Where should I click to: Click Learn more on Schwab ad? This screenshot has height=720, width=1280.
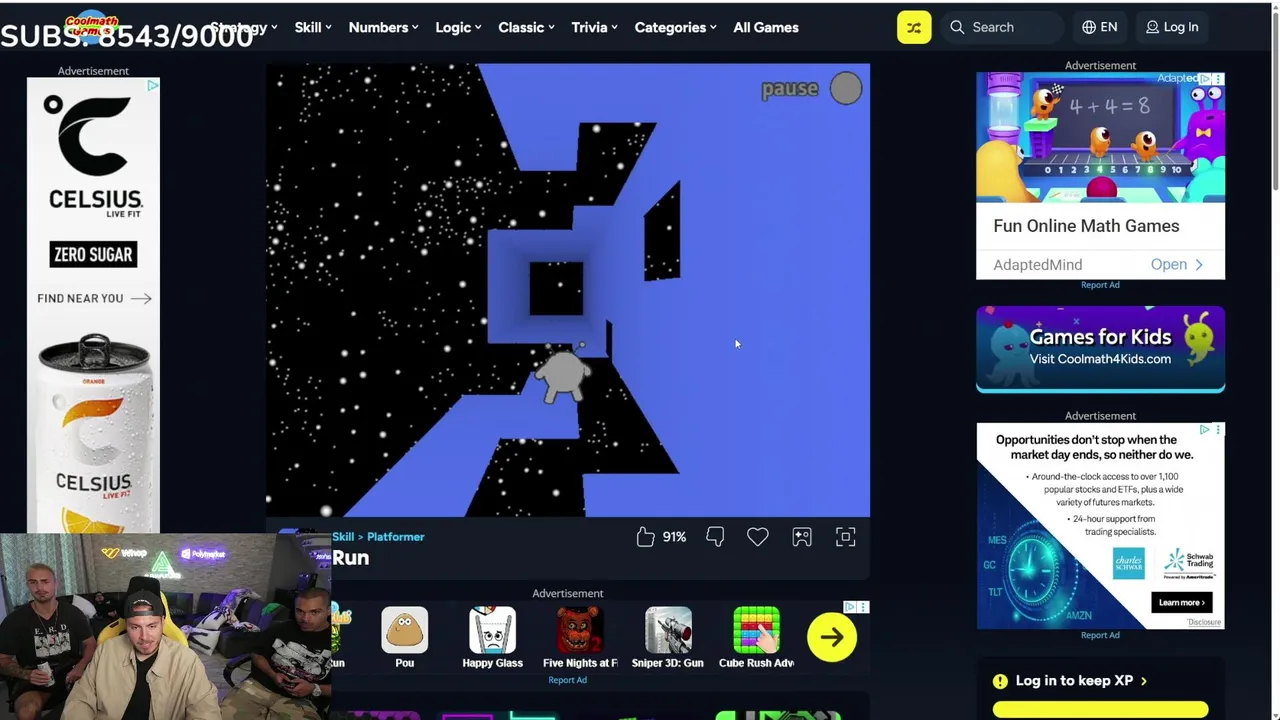(1181, 603)
